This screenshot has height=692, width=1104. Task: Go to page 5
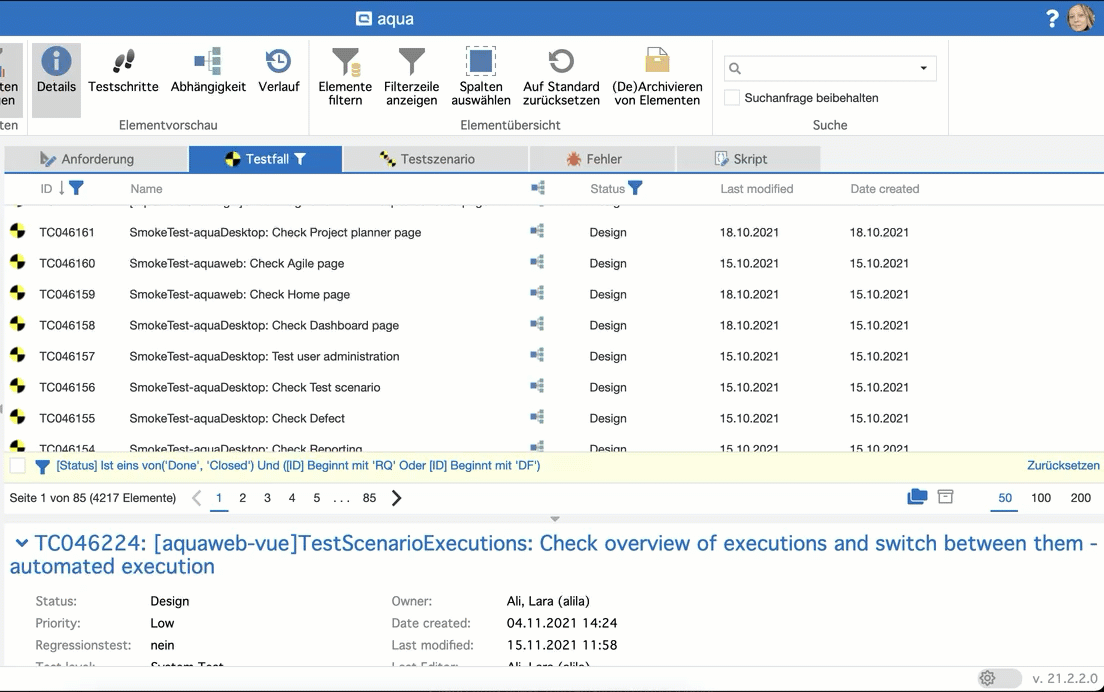pos(317,498)
